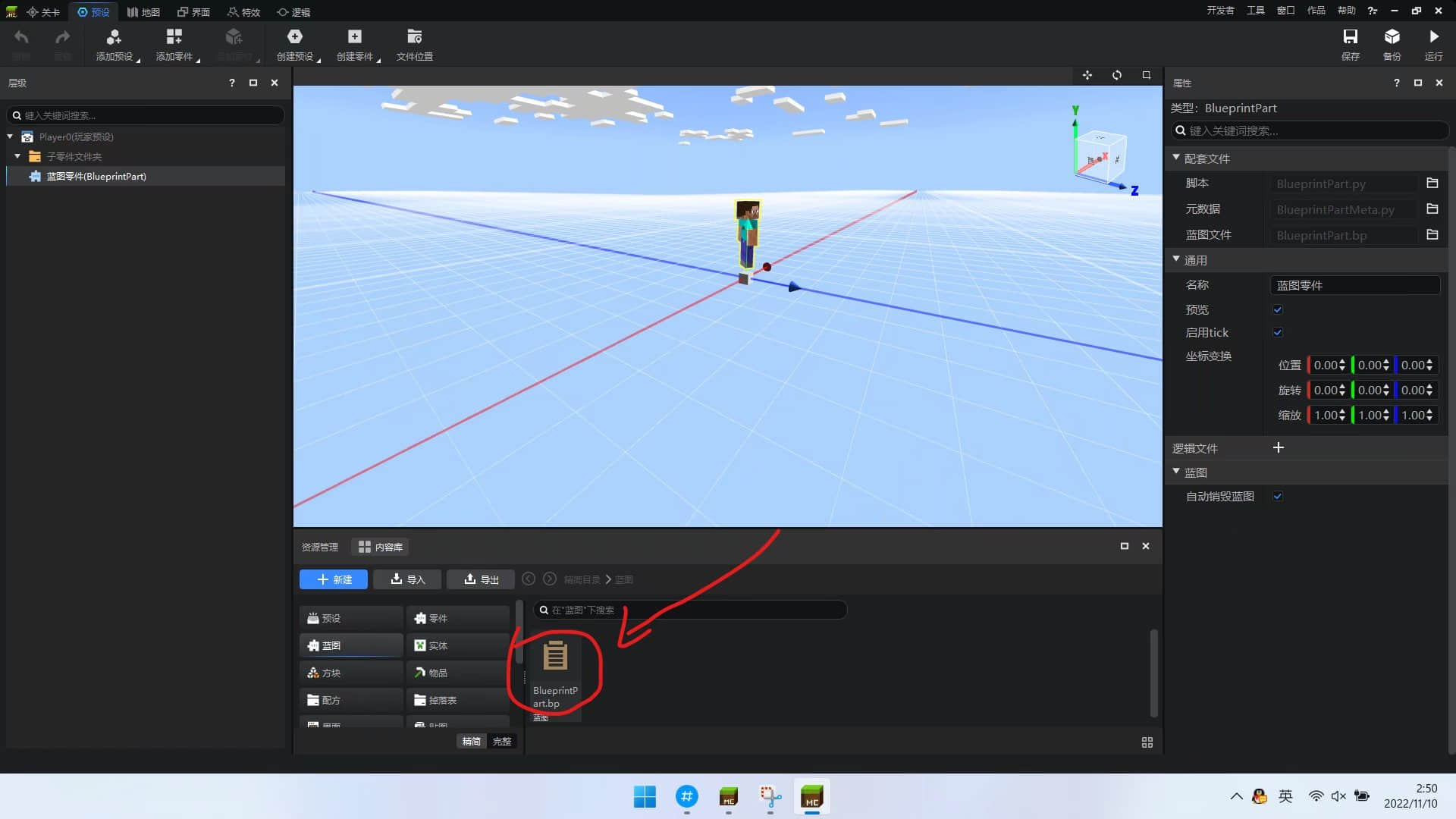
Task: Browse for the 元数据 metadata file
Action: point(1432,209)
